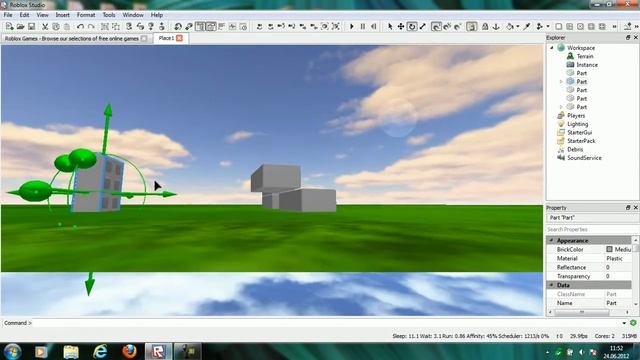Collapse the Data property section

pos(551,285)
